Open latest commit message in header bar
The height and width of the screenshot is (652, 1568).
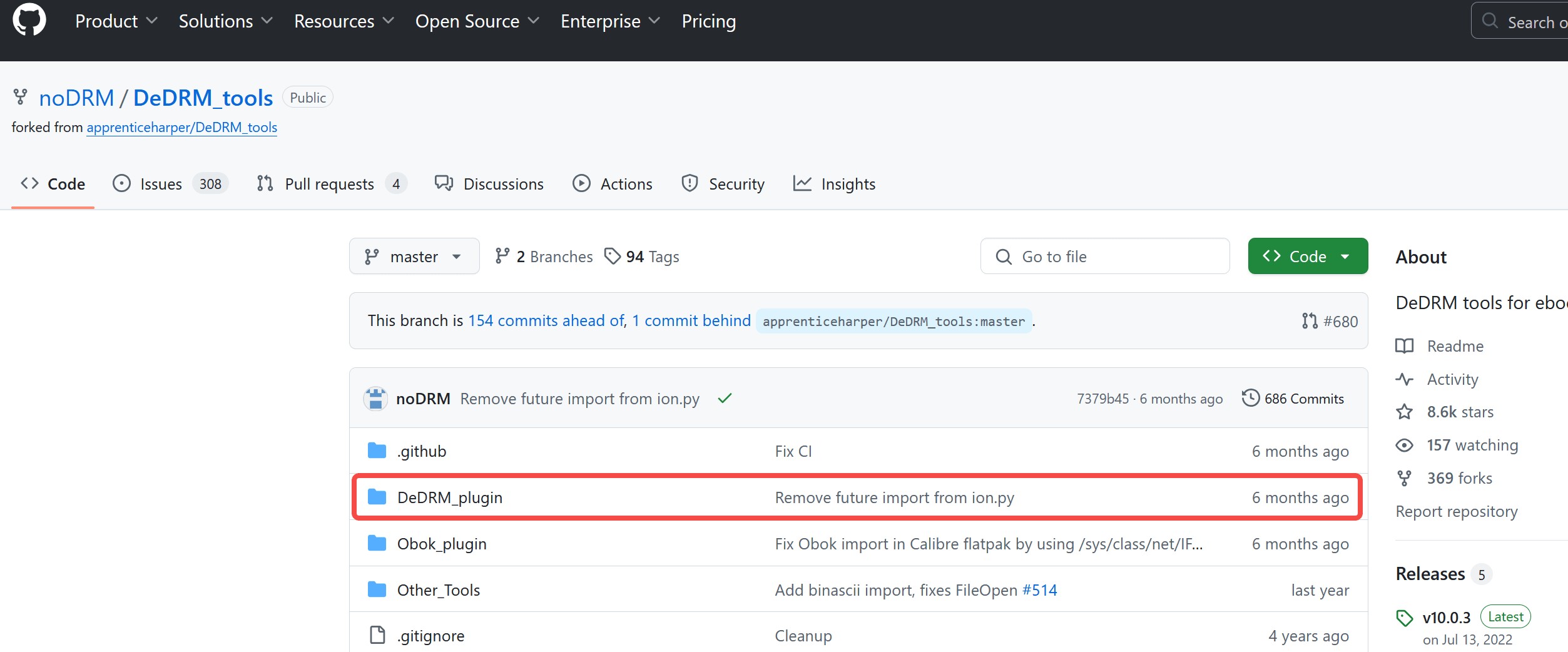pos(580,399)
